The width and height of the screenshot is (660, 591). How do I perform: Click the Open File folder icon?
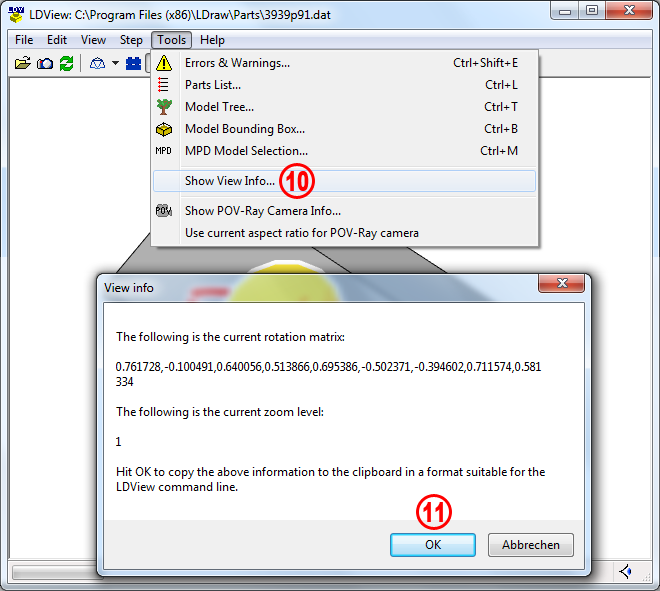pos(23,63)
